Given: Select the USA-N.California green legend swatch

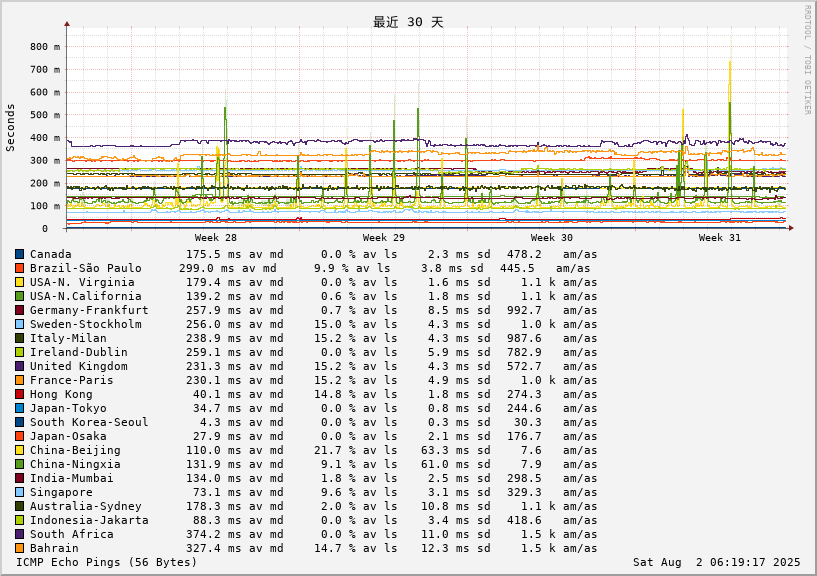Looking at the screenshot, I should coord(19,296).
